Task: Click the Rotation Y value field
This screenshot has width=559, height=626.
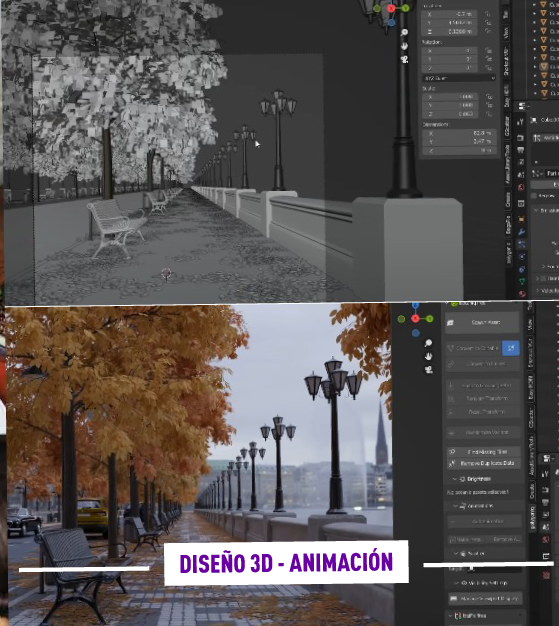Action: [x=450, y=59]
